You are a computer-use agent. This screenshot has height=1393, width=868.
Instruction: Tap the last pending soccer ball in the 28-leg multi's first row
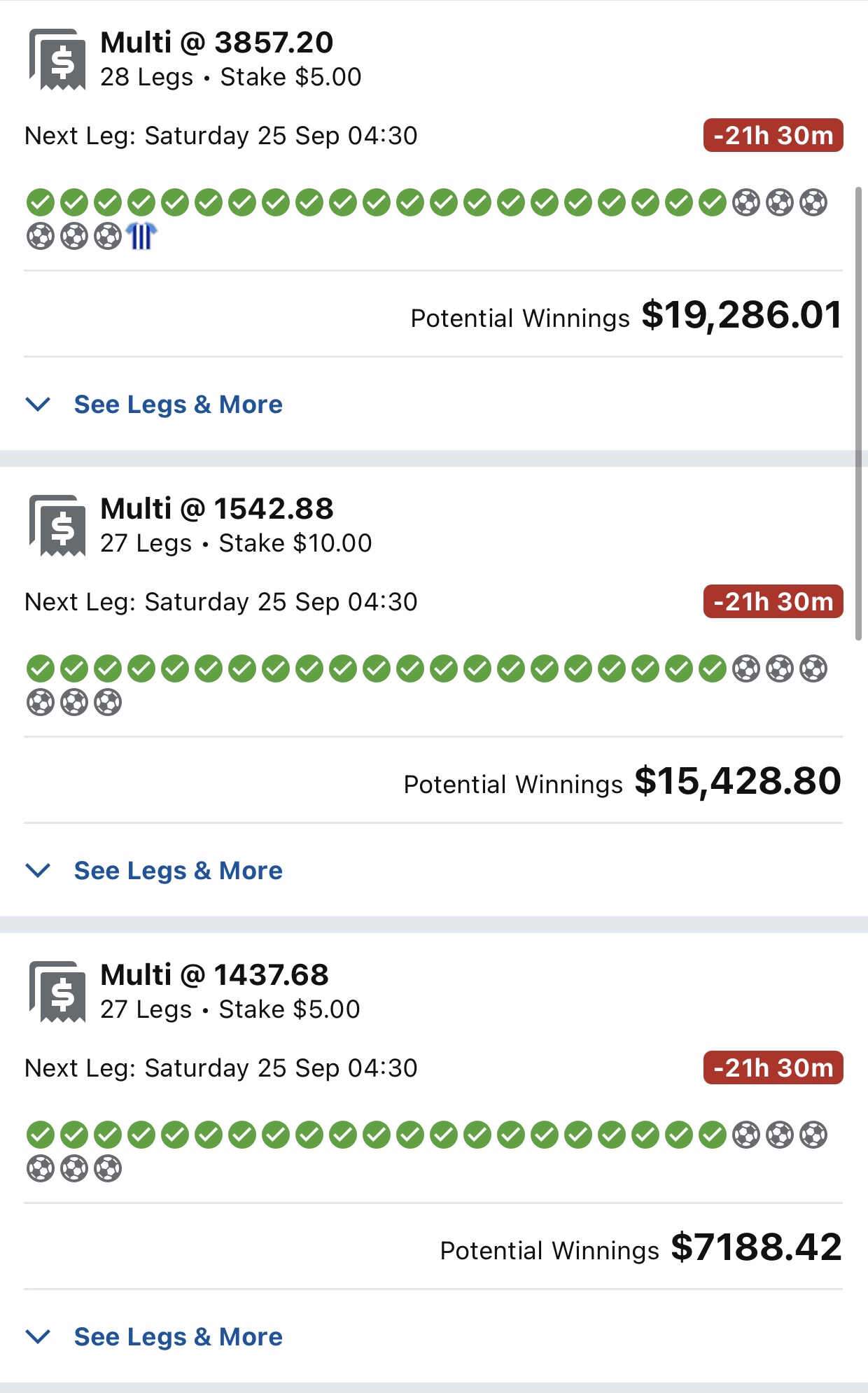(x=813, y=202)
